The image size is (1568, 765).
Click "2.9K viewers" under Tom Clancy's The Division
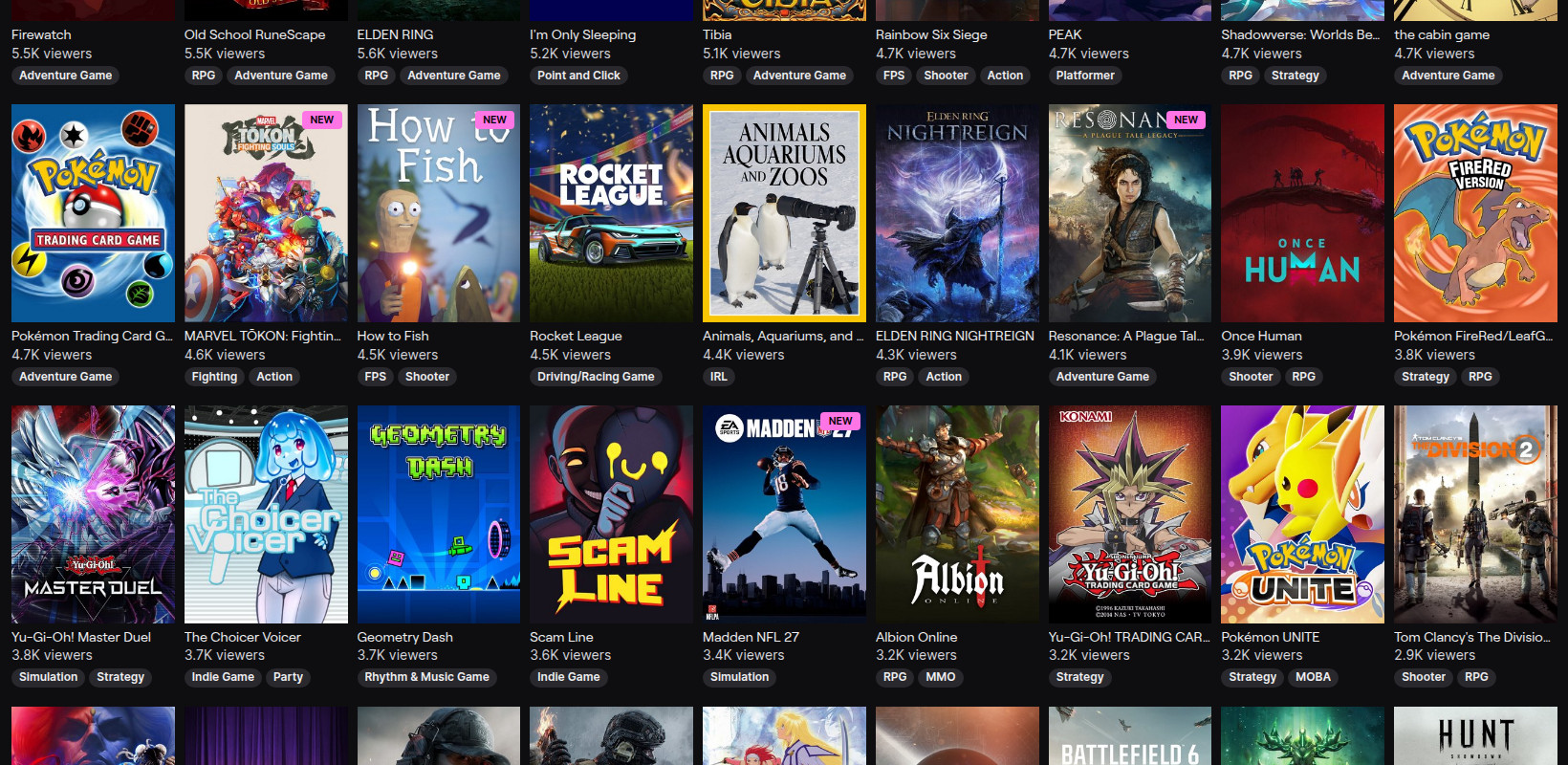pos(1435,655)
